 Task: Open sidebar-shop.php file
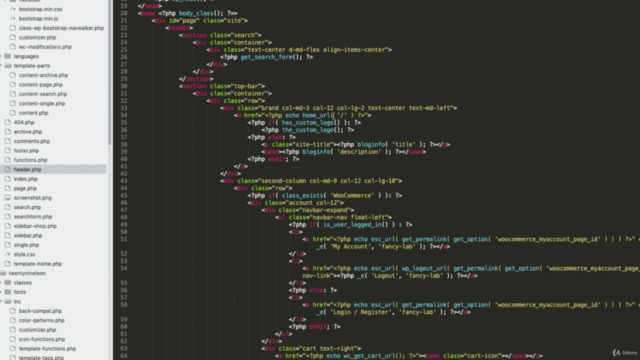[35, 226]
